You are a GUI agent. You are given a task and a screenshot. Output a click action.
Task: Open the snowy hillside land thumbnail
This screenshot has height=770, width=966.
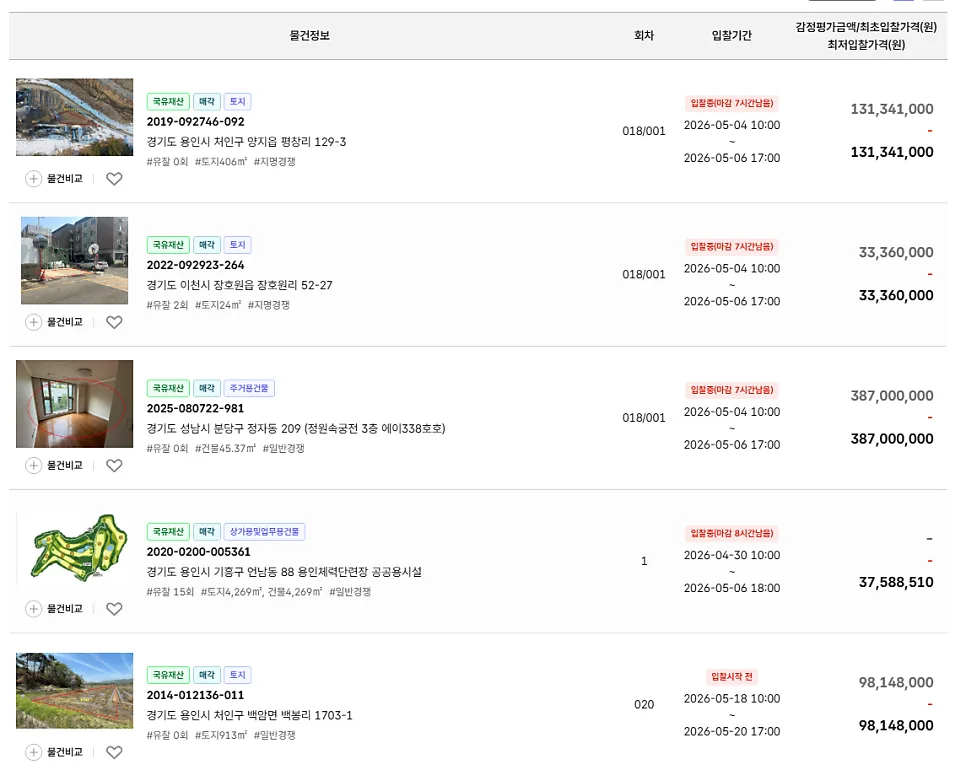point(75,117)
